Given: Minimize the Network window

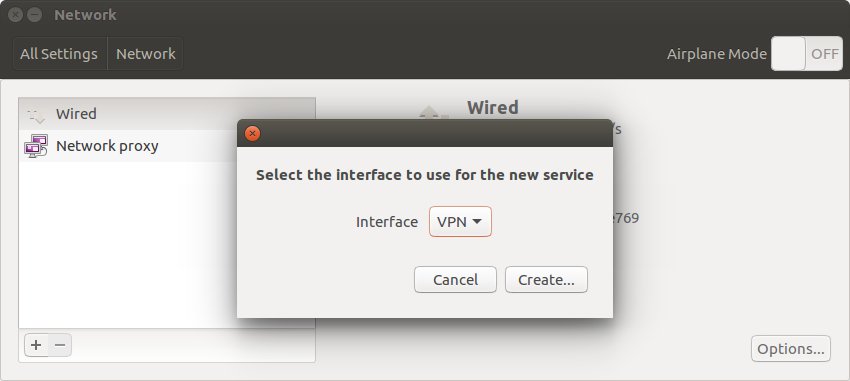Looking at the screenshot, I should 35,15.
